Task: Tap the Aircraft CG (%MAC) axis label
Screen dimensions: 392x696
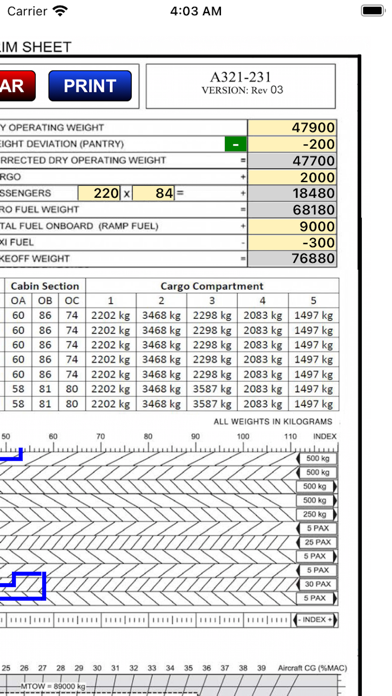Action: tap(313, 668)
